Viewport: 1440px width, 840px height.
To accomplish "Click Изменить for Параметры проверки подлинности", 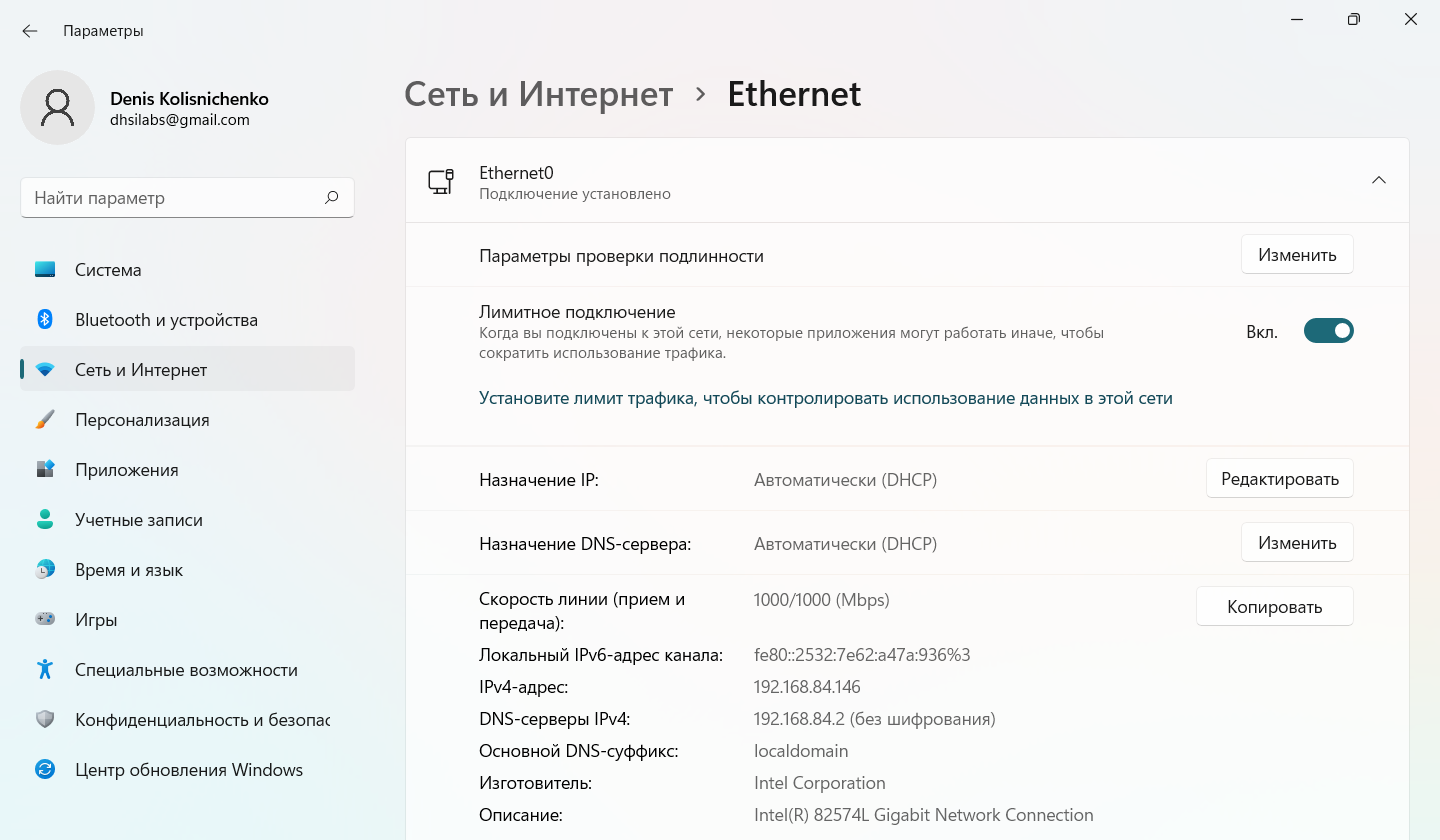I will pos(1297,255).
